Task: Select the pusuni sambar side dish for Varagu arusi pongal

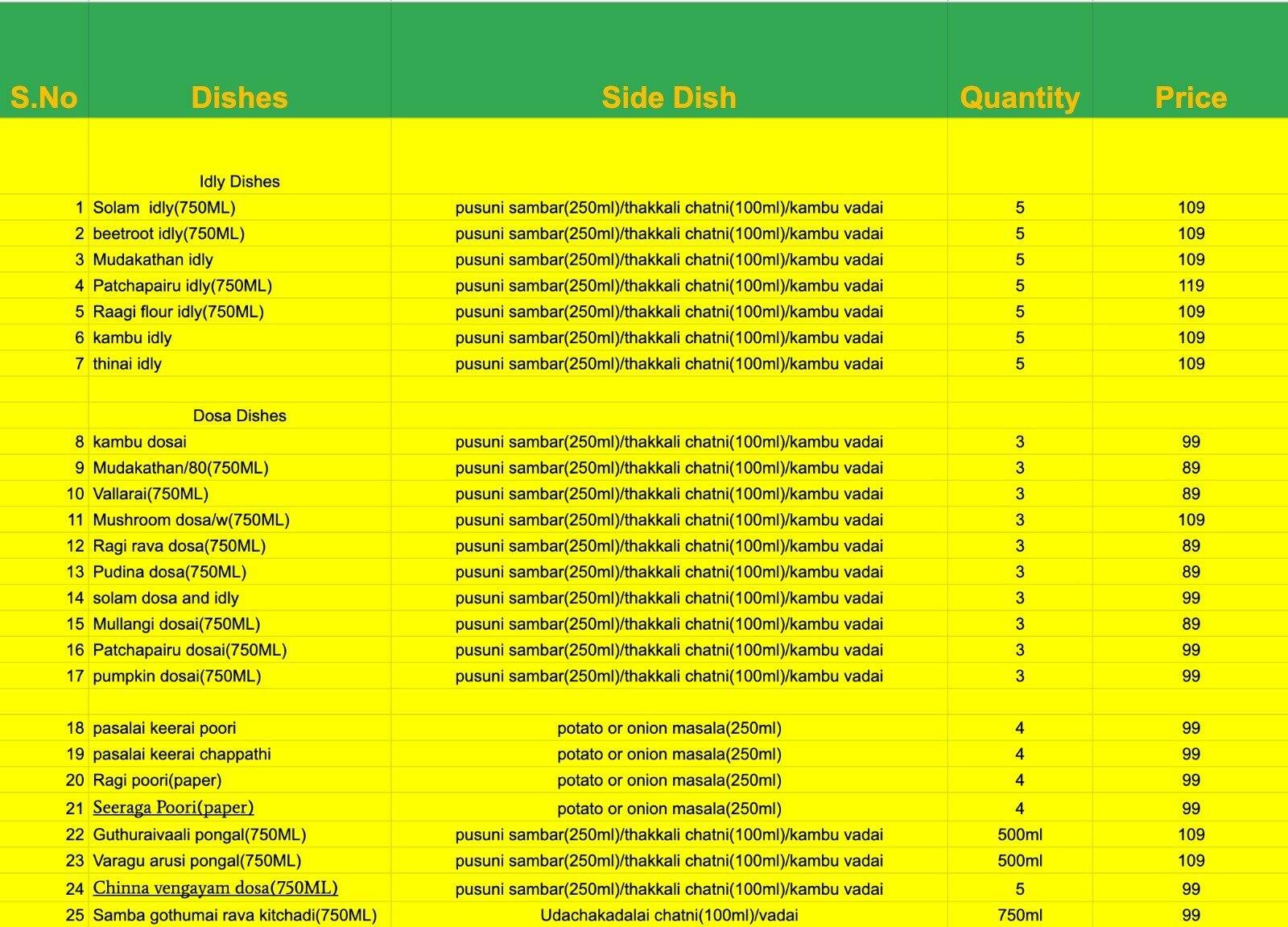Action: [x=669, y=860]
